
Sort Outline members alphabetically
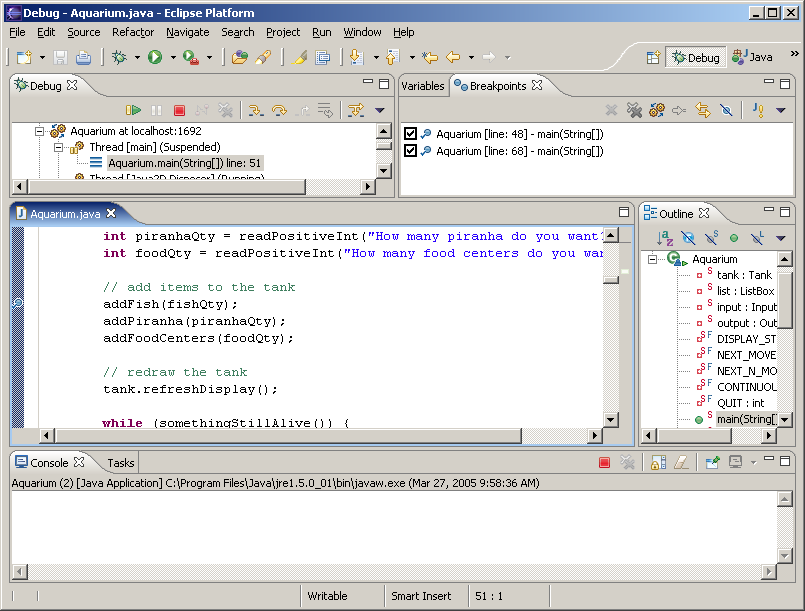665,238
